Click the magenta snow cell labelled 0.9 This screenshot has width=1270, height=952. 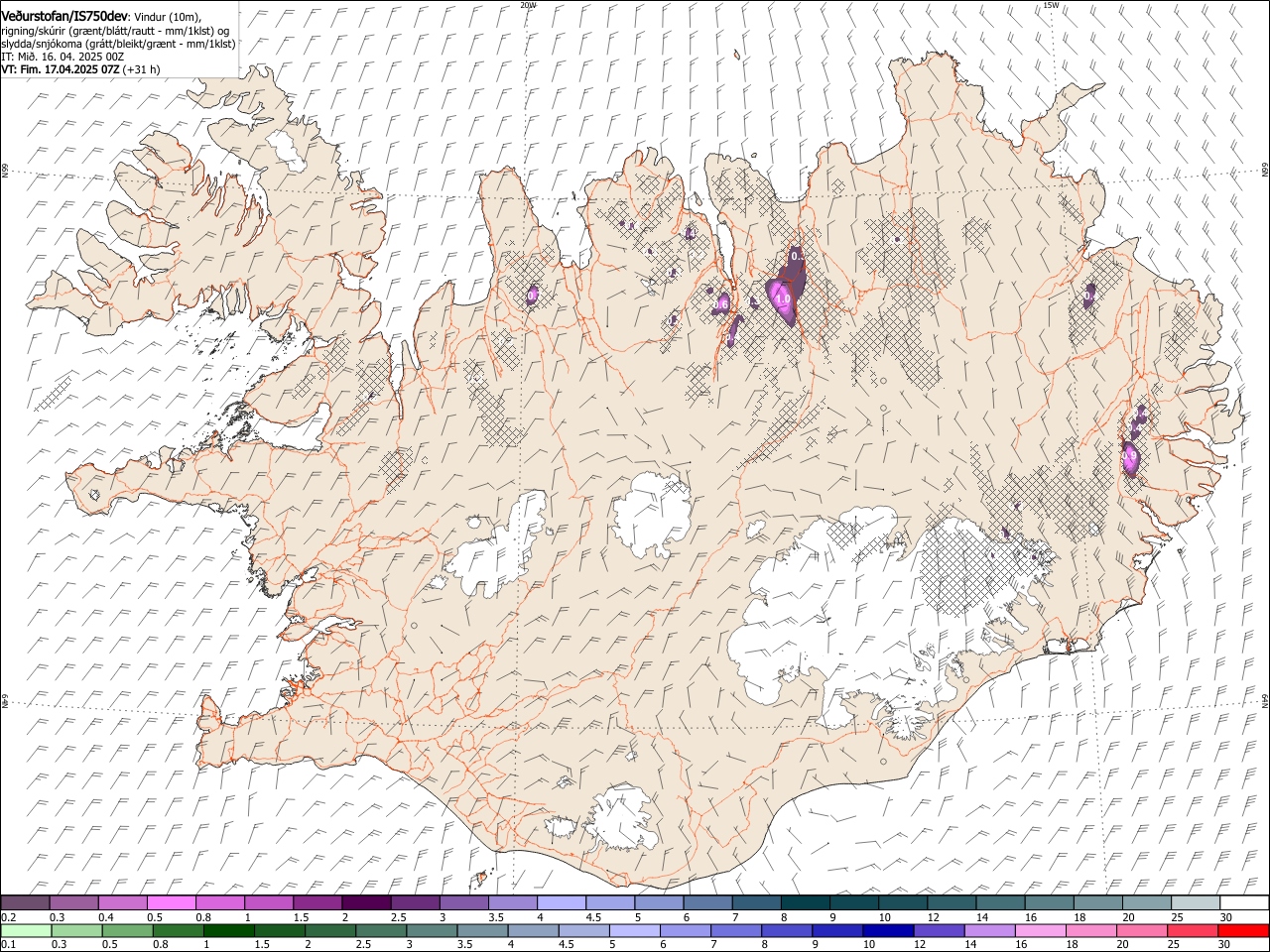(x=1130, y=457)
